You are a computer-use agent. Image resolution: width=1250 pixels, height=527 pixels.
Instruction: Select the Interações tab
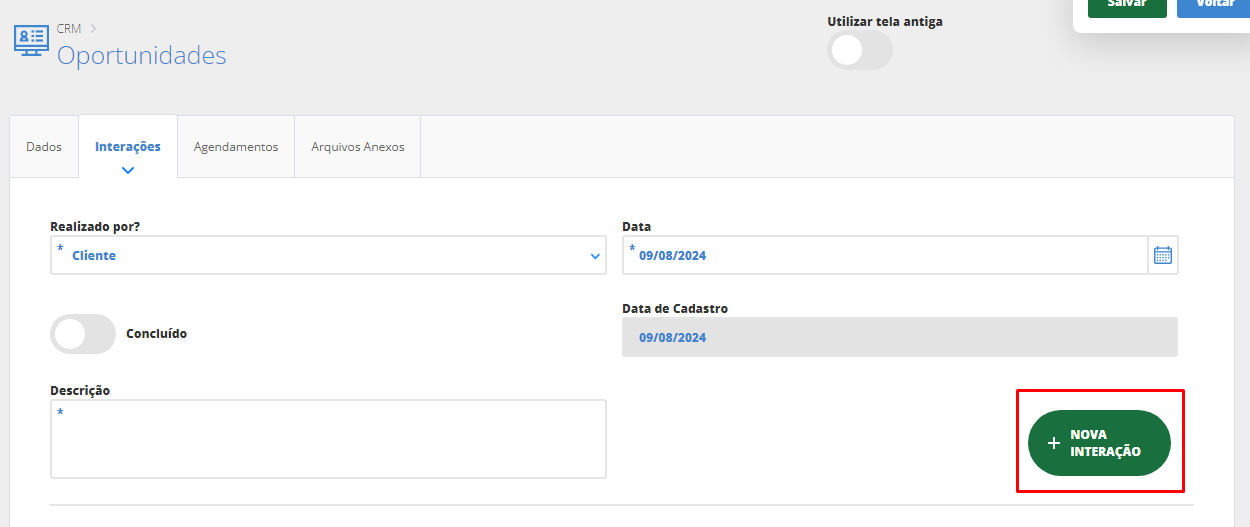tap(128, 147)
